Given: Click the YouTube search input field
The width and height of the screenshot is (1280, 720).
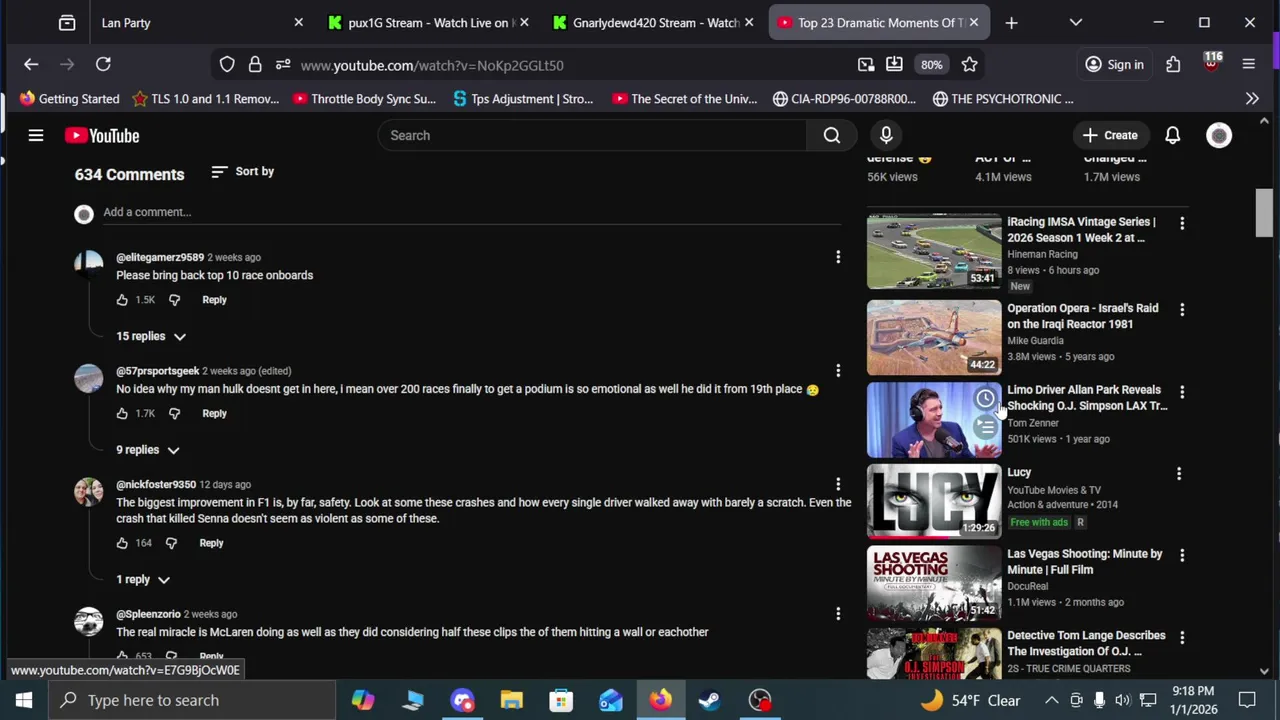Looking at the screenshot, I should (x=592, y=135).
